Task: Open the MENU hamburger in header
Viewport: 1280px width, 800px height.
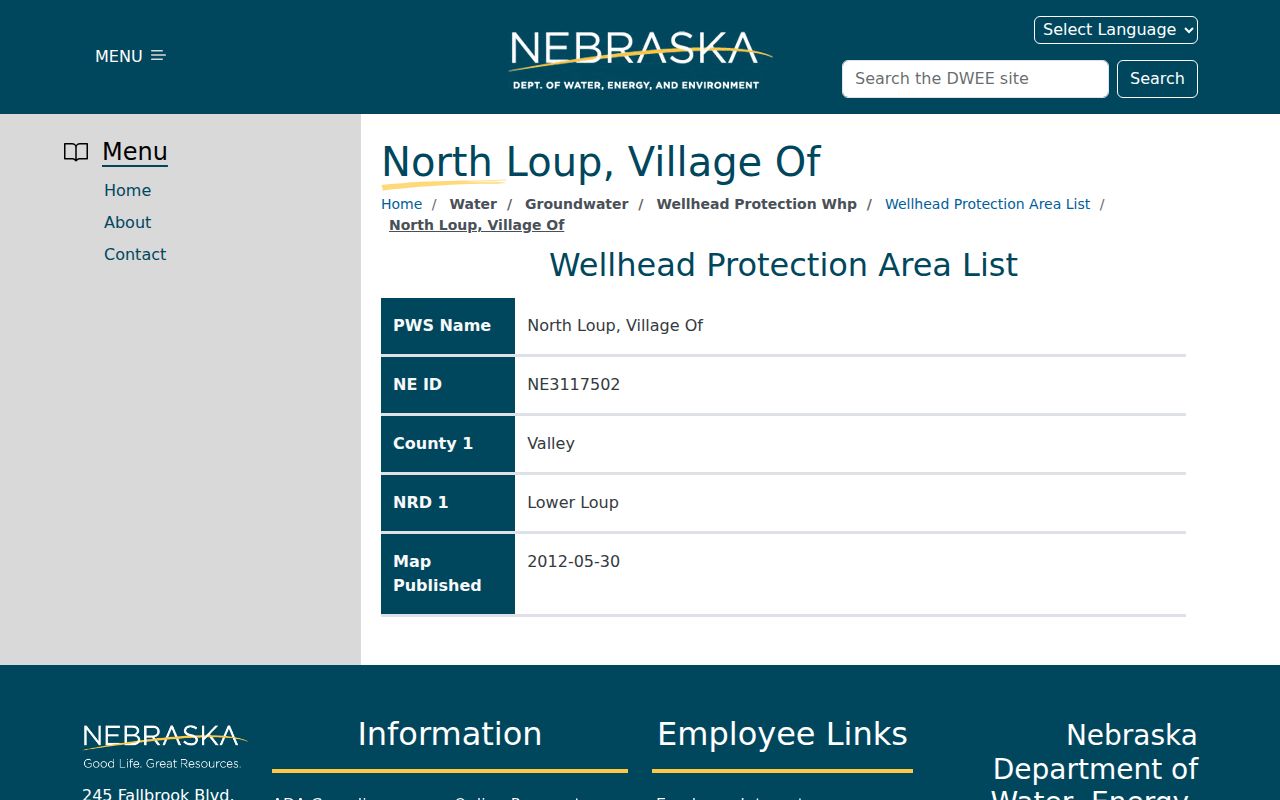Action: pos(130,56)
